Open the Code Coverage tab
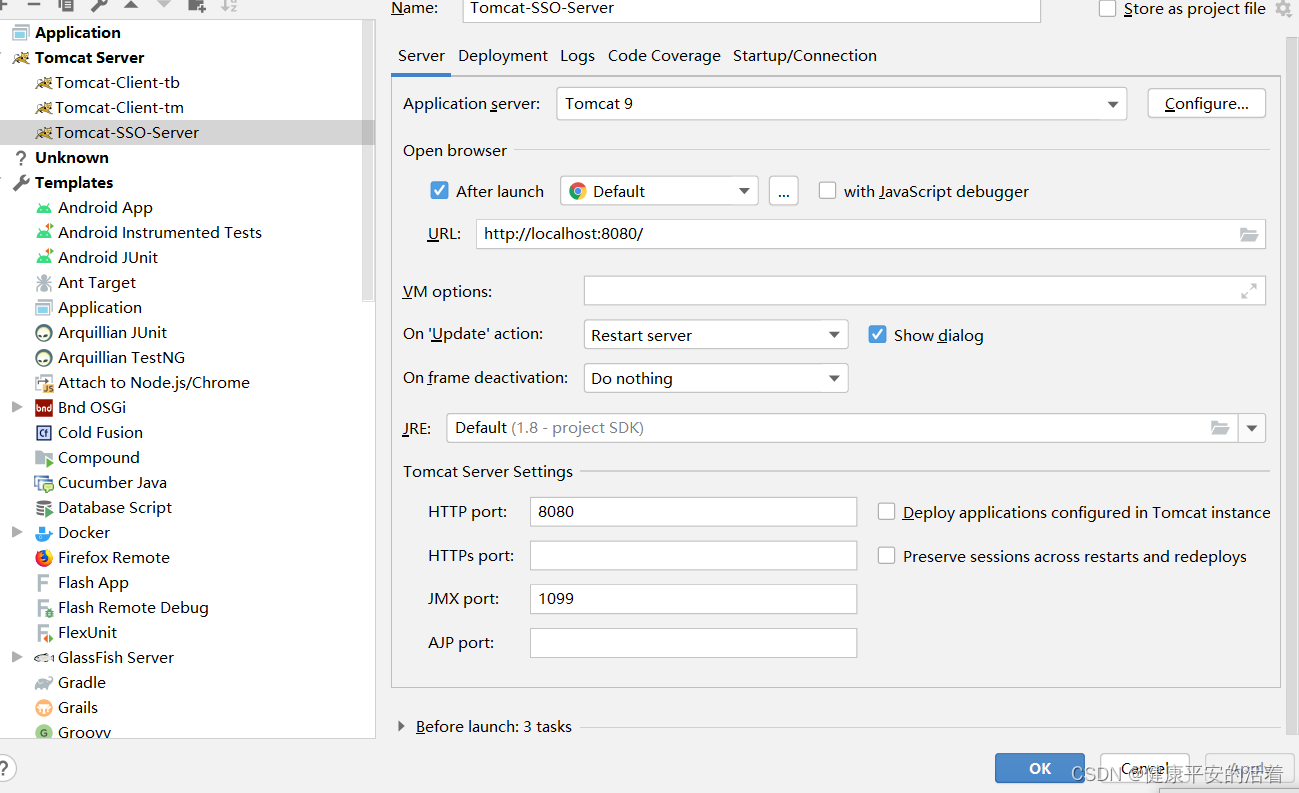This screenshot has width=1299, height=793. click(x=663, y=56)
